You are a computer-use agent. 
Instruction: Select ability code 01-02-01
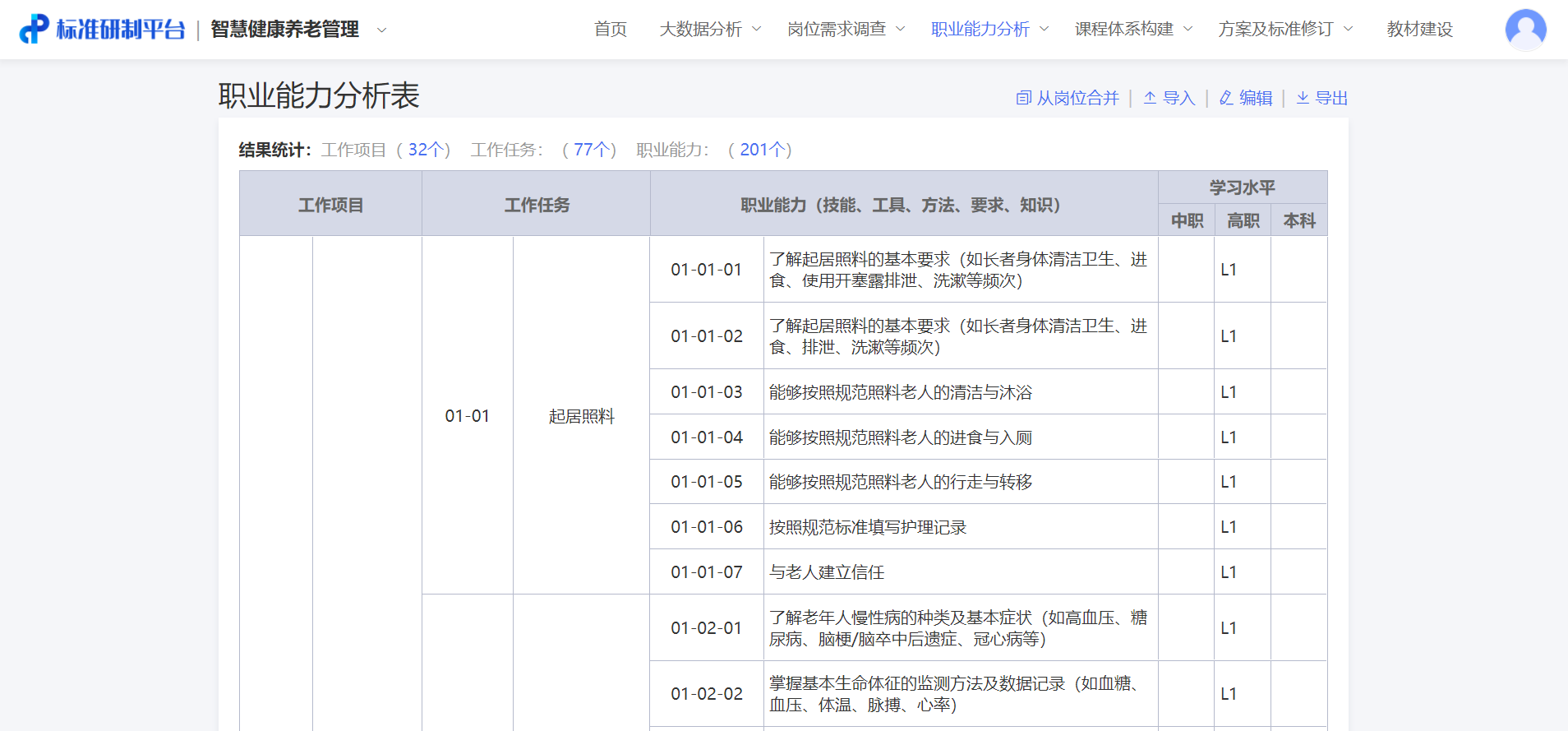pos(707,628)
